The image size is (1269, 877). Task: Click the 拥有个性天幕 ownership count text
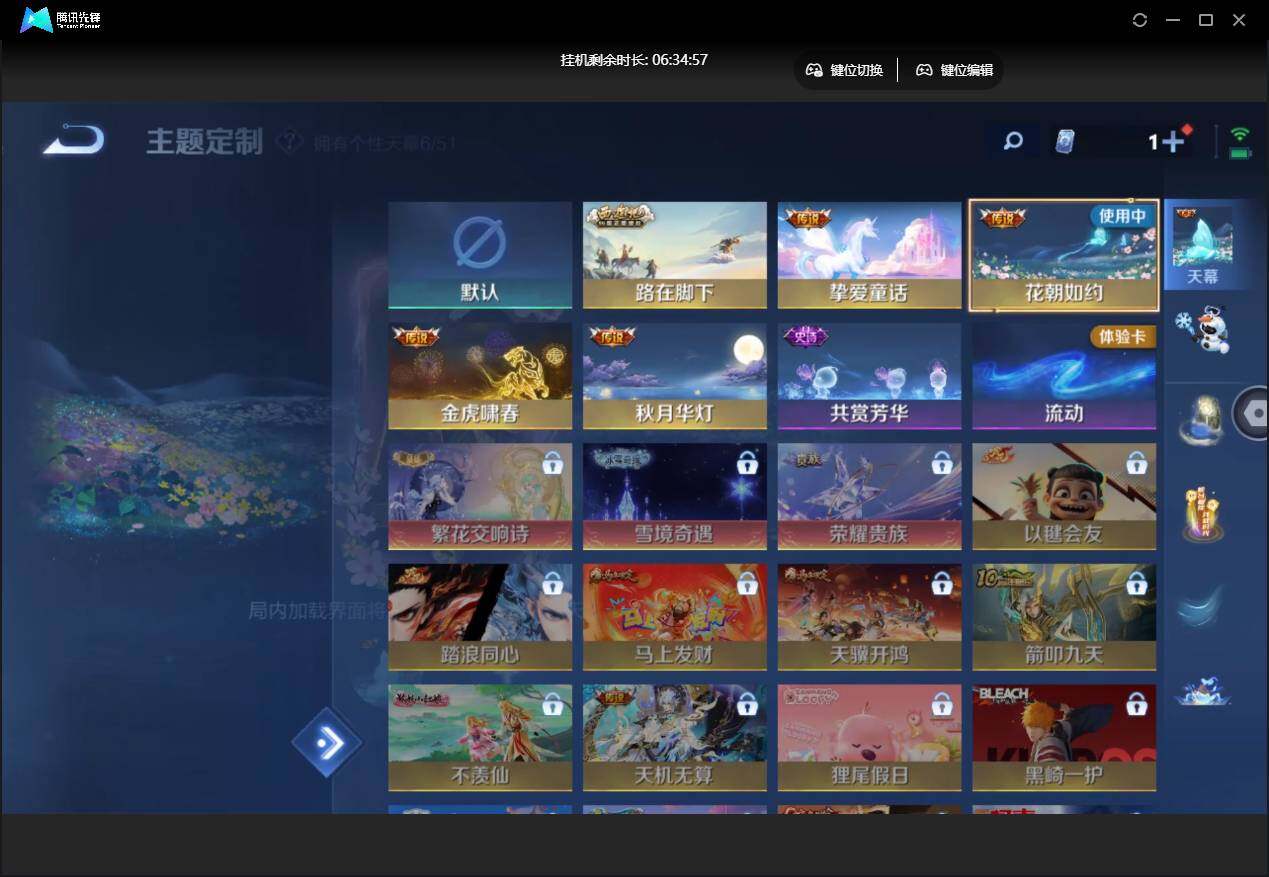coord(385,143)
